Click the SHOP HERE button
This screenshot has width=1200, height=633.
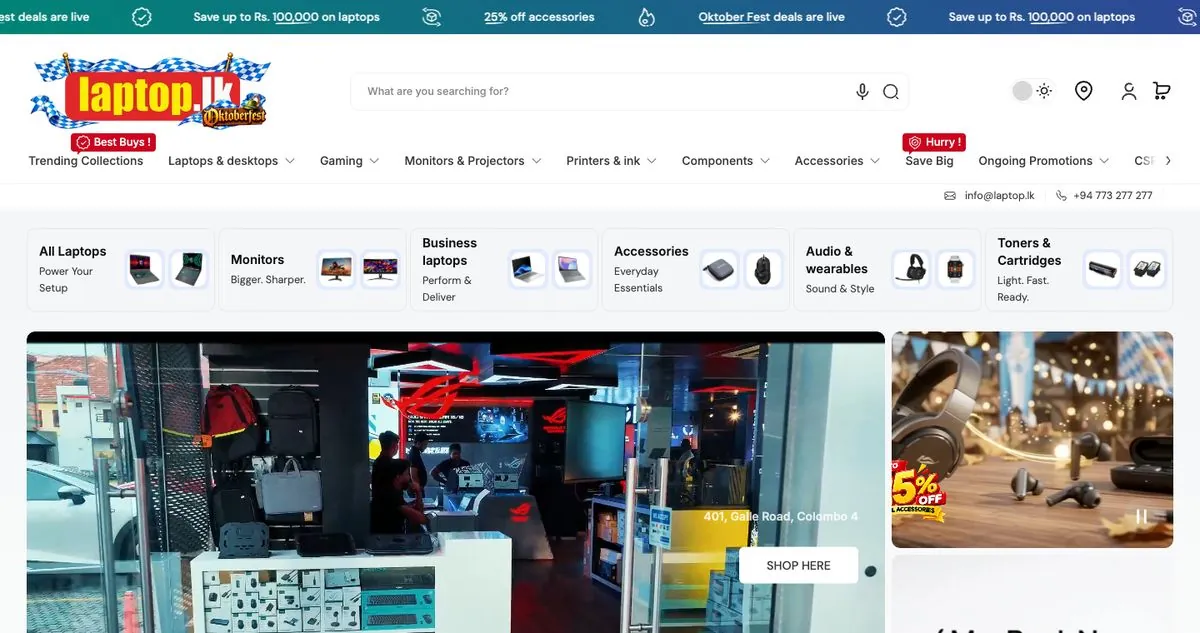pyautogui.click(x=798, y=565)
